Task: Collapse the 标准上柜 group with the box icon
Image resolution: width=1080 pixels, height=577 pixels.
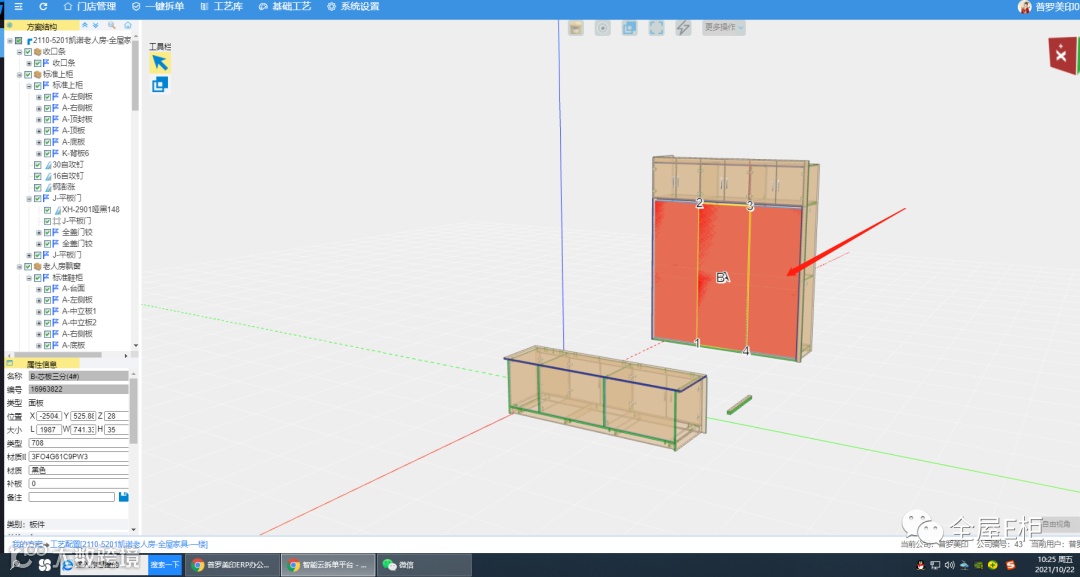Action: click(19, 74)
